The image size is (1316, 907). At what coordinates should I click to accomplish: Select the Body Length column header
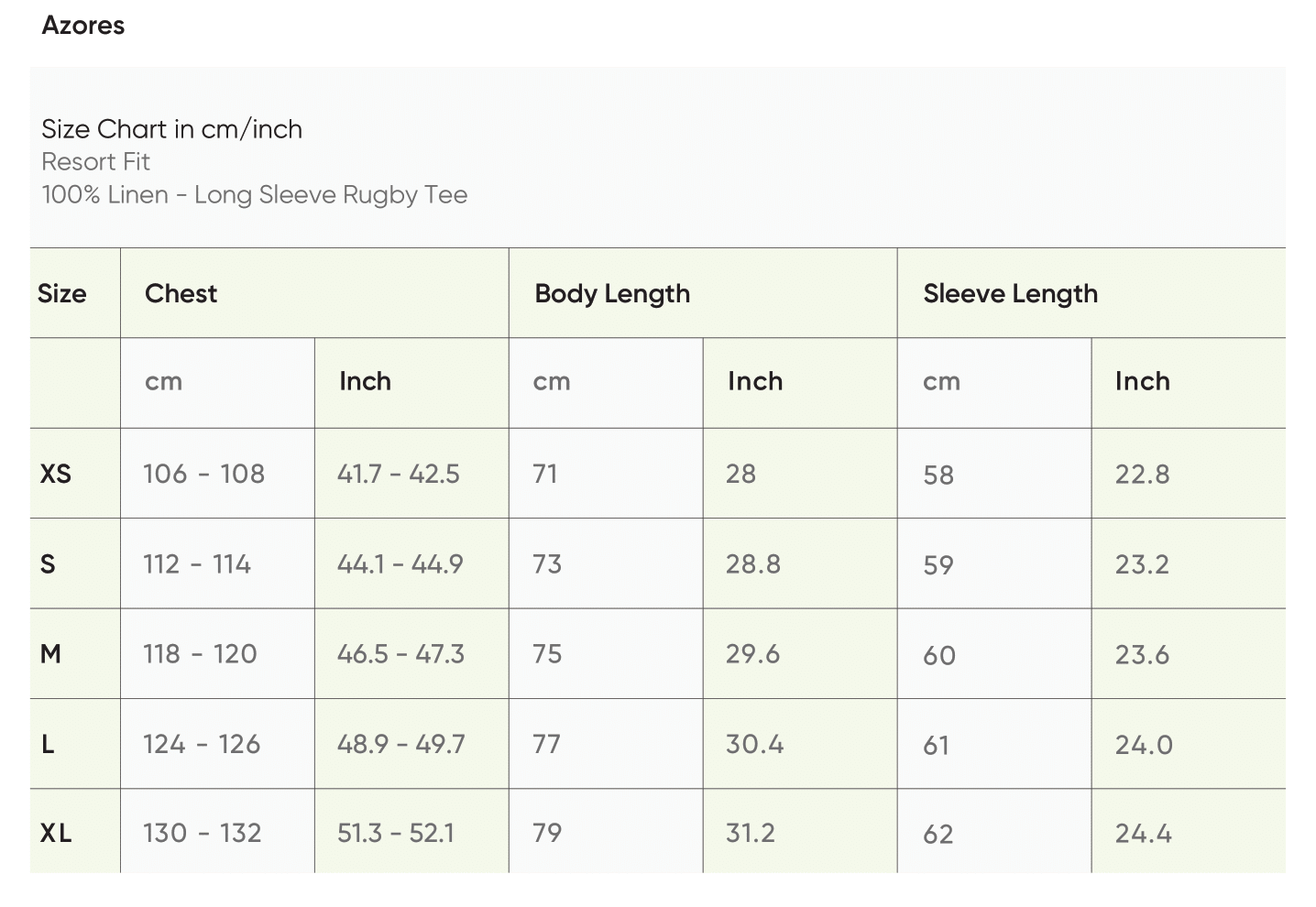click(x=612, y=294)
